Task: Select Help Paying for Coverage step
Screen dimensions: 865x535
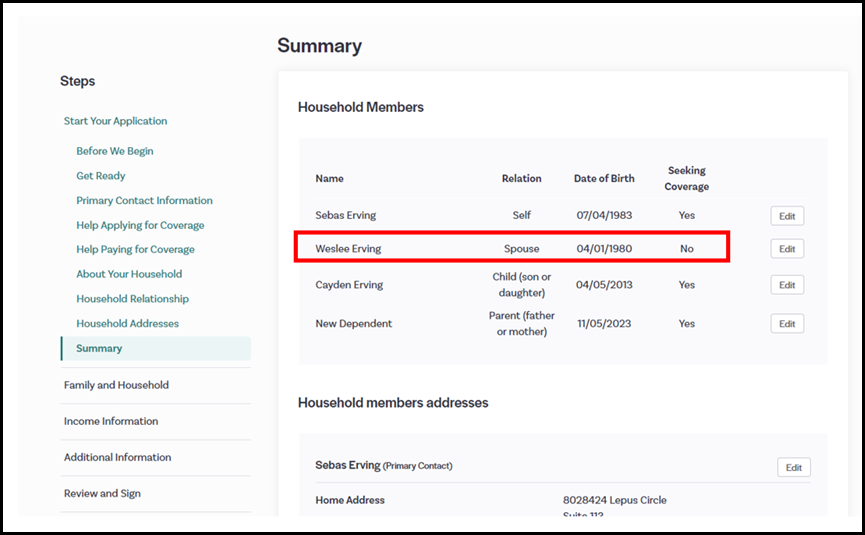Action: (x=135, y=249)
